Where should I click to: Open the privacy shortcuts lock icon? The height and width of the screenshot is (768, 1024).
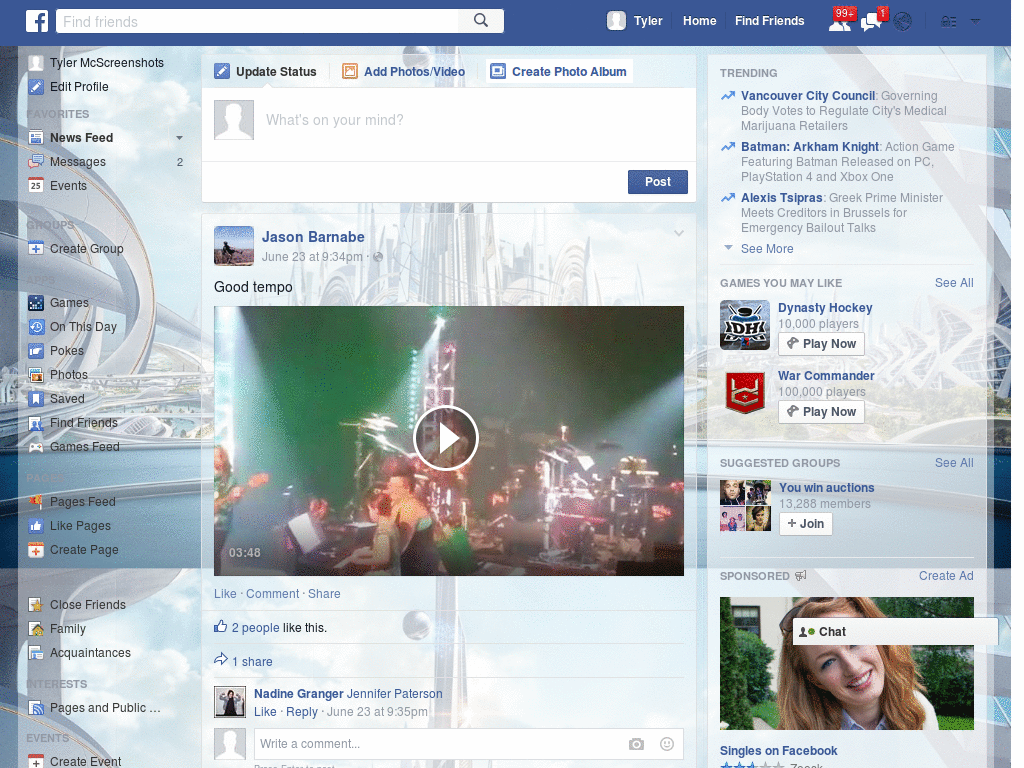(x=947, y=21)
